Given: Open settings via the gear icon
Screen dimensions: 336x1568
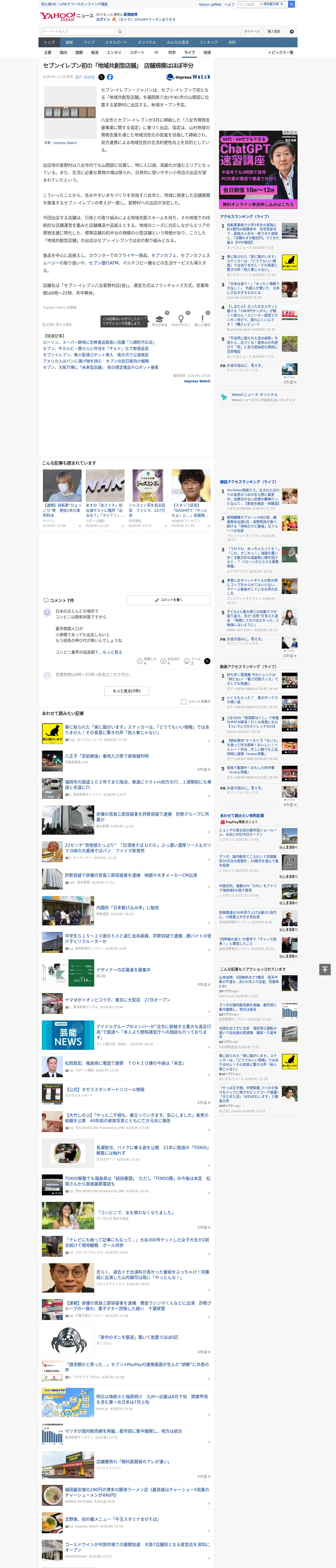Looking at the screenshot, I should coord(292,32).
